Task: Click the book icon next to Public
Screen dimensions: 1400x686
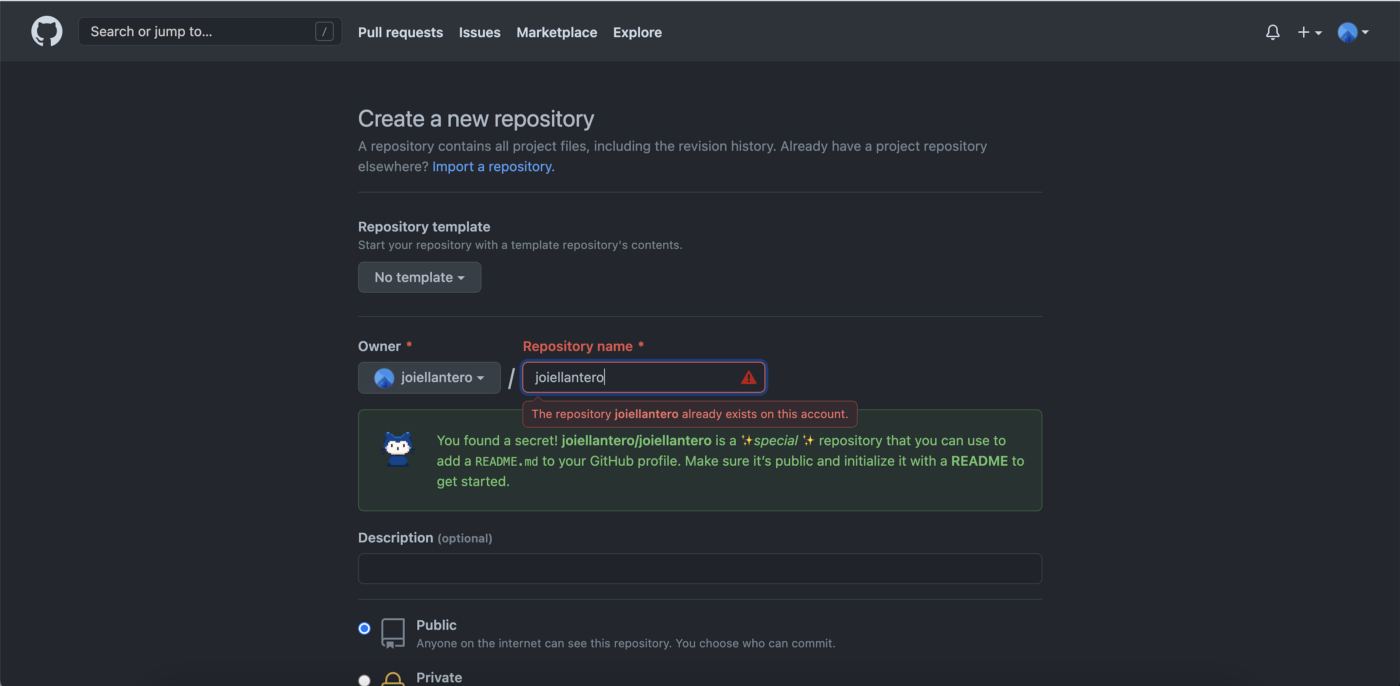Action: pyautogui.click(x=392, y=632)
